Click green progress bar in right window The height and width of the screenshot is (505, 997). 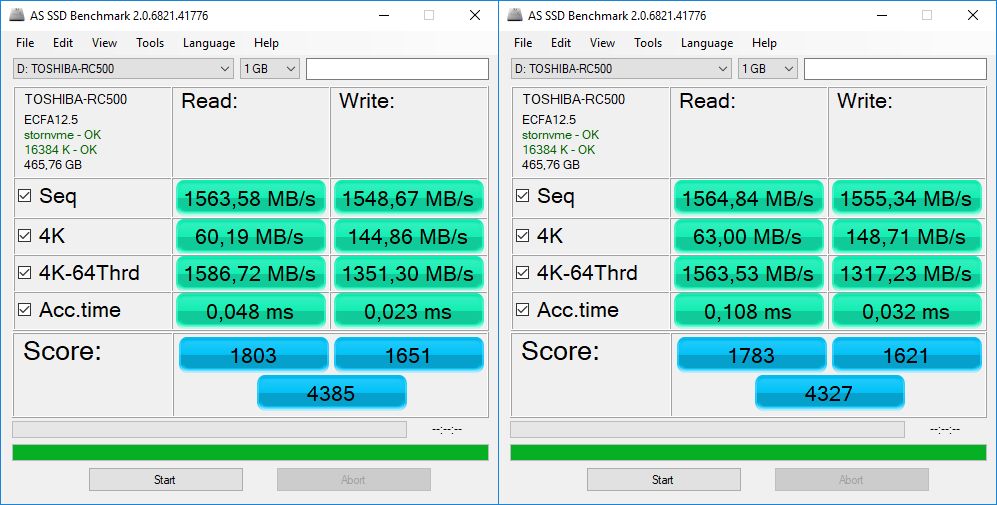point(748,452)
